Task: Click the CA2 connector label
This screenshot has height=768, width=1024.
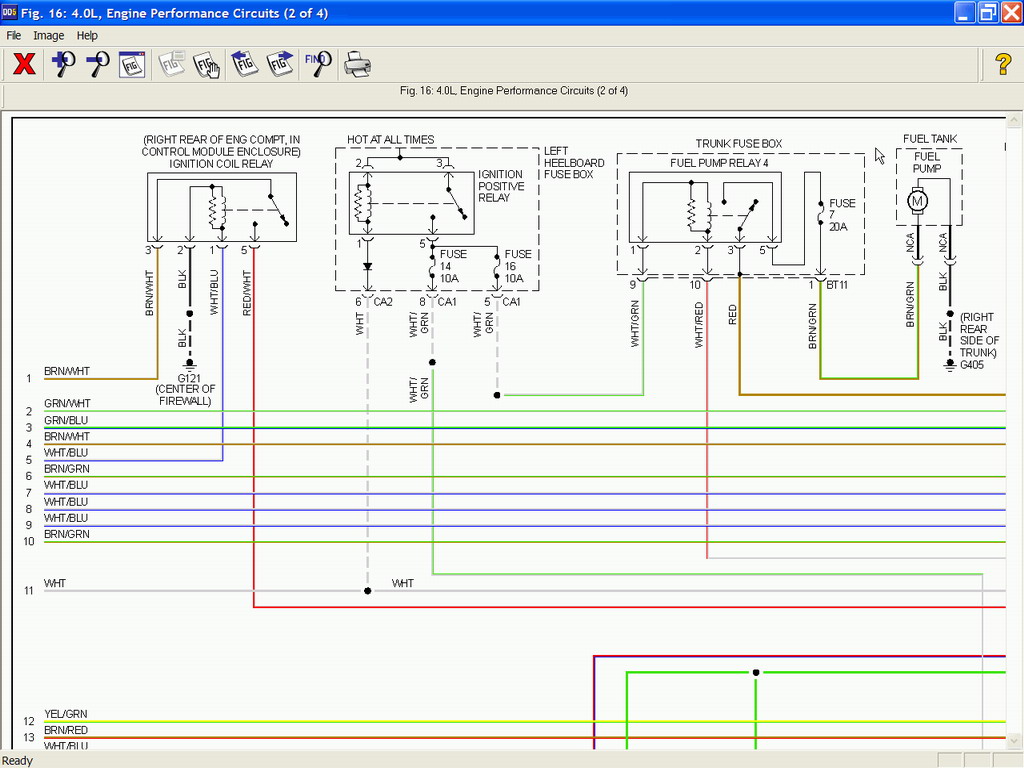Action: pos(383,302)
